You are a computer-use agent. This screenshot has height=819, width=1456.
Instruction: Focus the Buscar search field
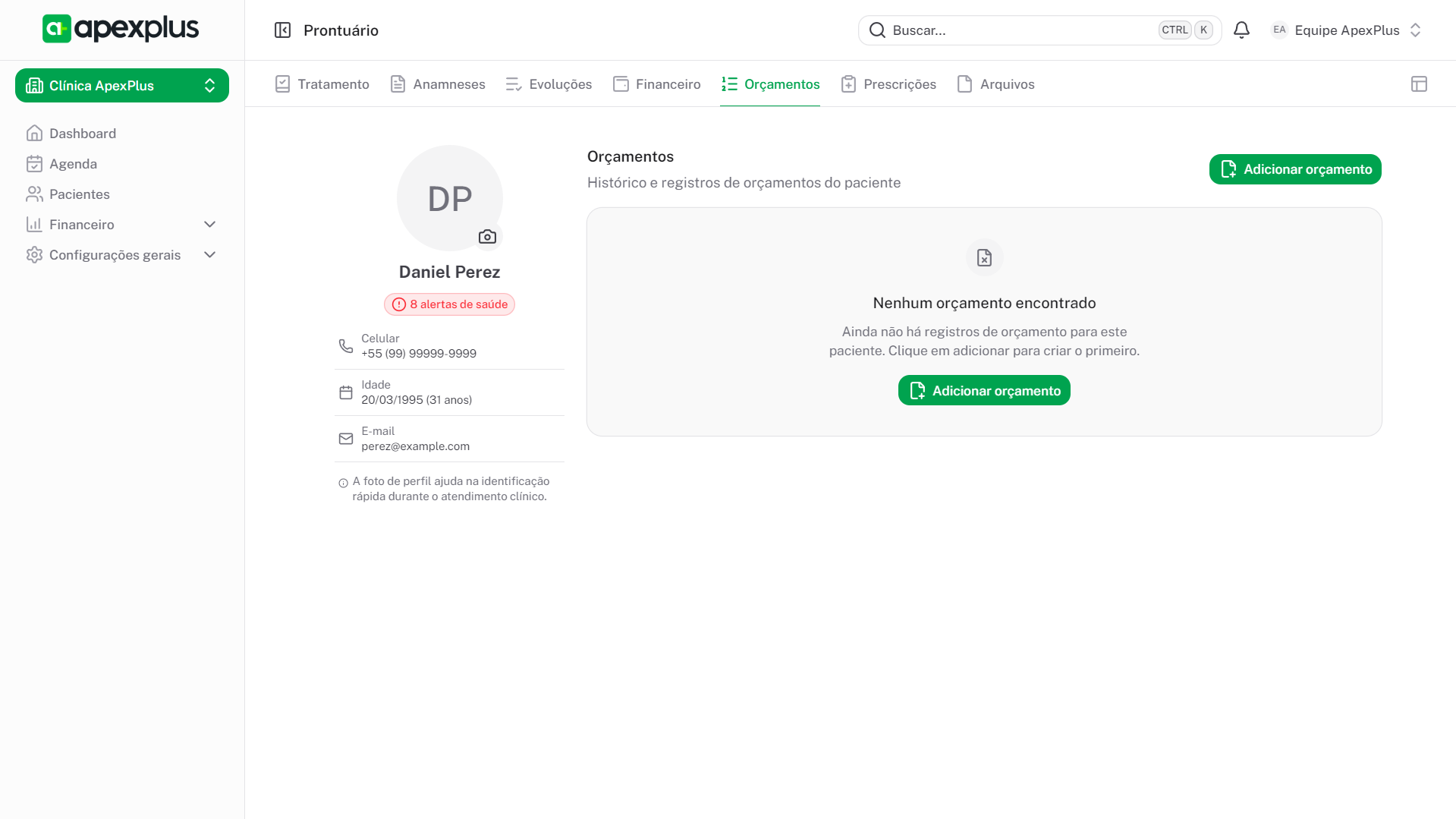pos(1017,30)
